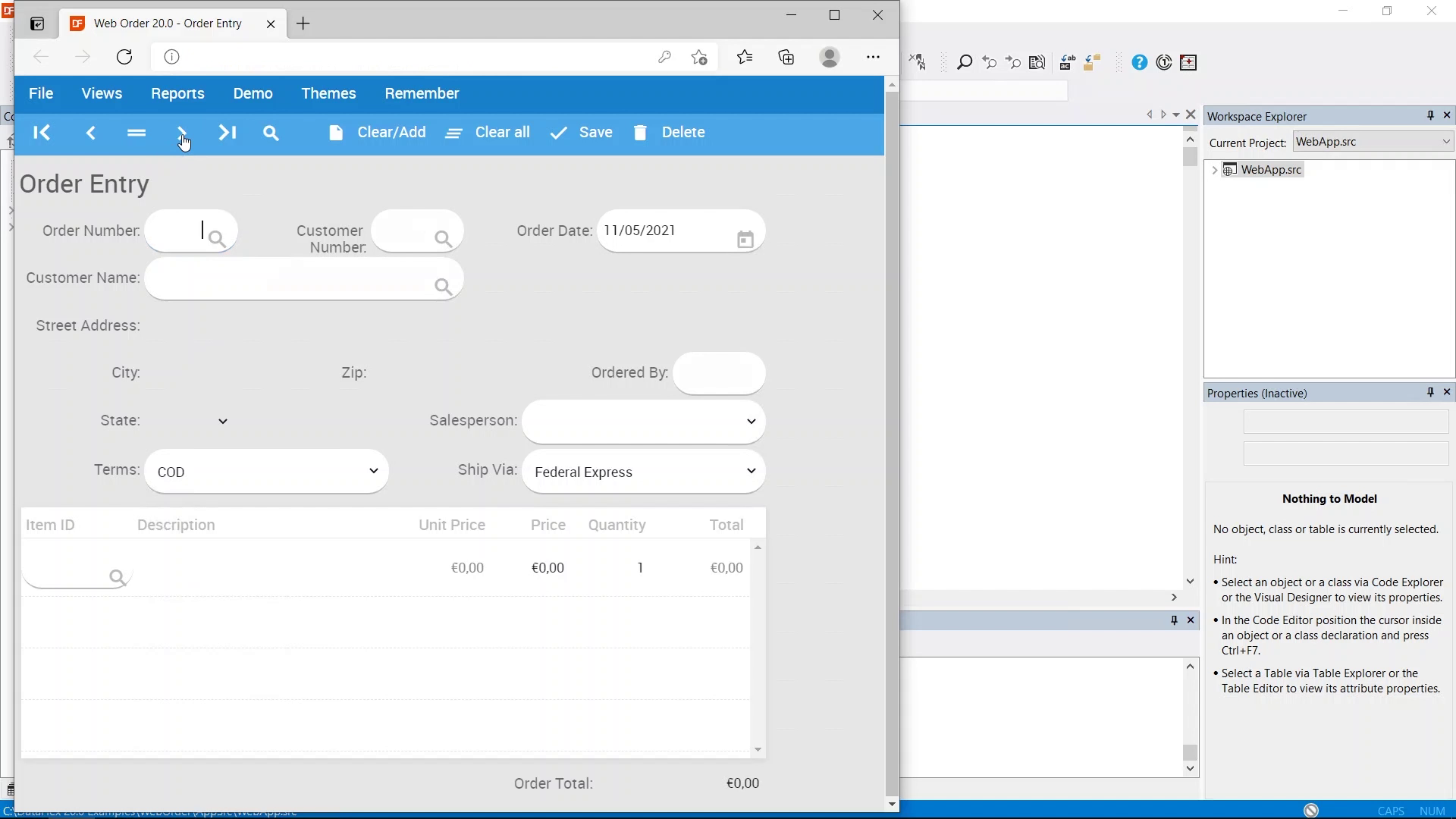
Task: Open the Themes menu
Action: [328, 93]
